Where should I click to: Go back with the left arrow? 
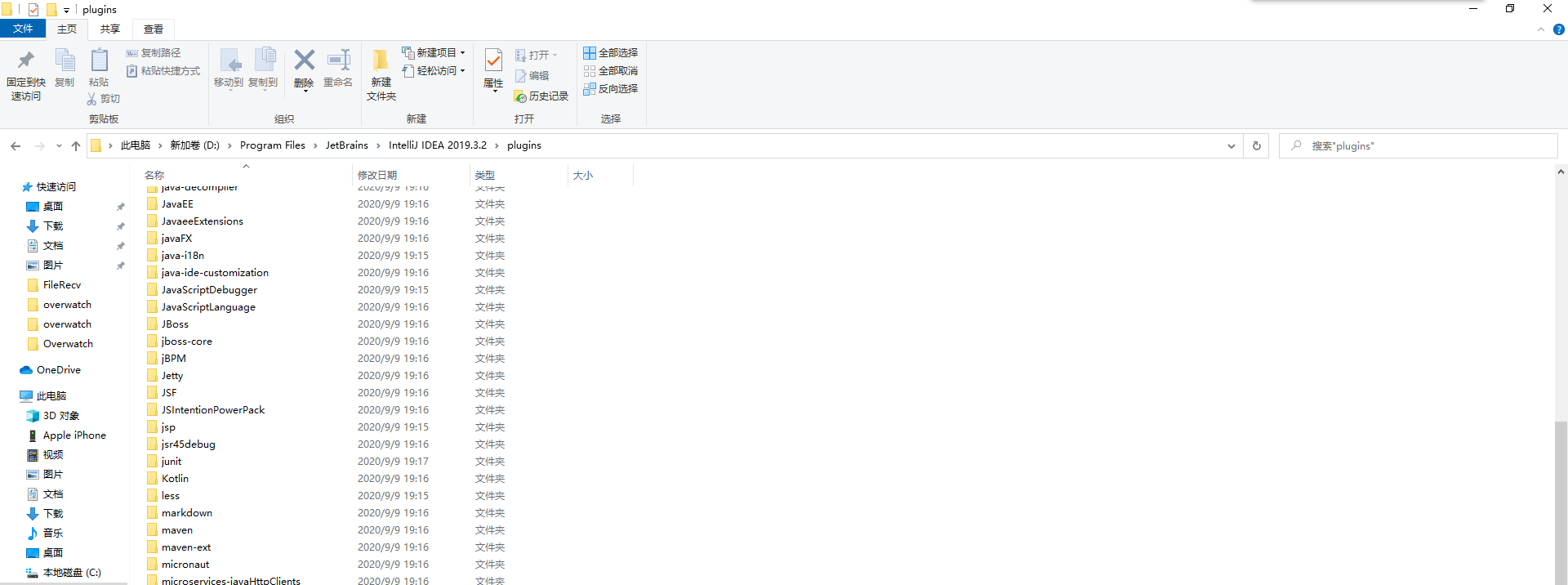point(16,146)
